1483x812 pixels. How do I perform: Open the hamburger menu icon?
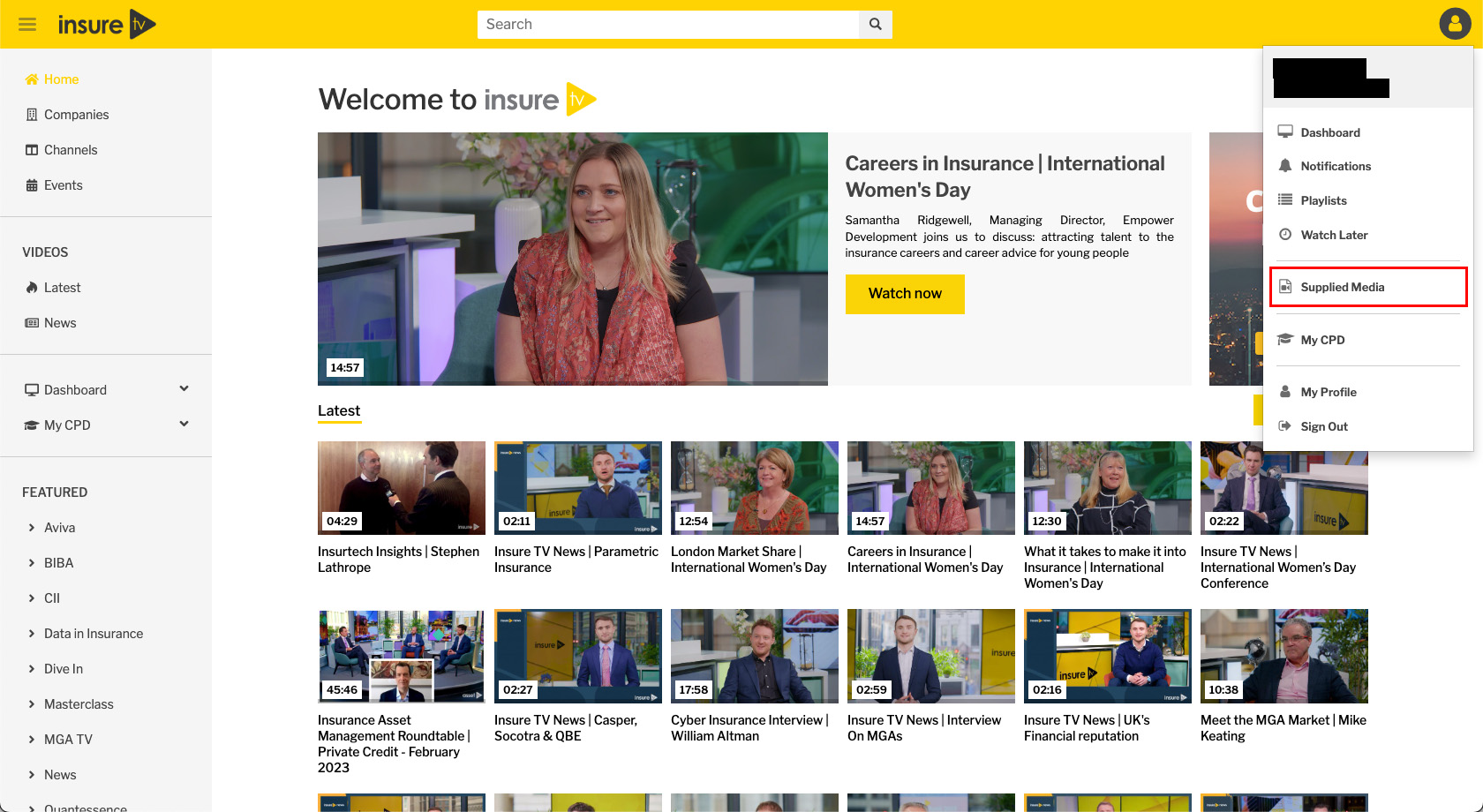(x=27, y=25)
